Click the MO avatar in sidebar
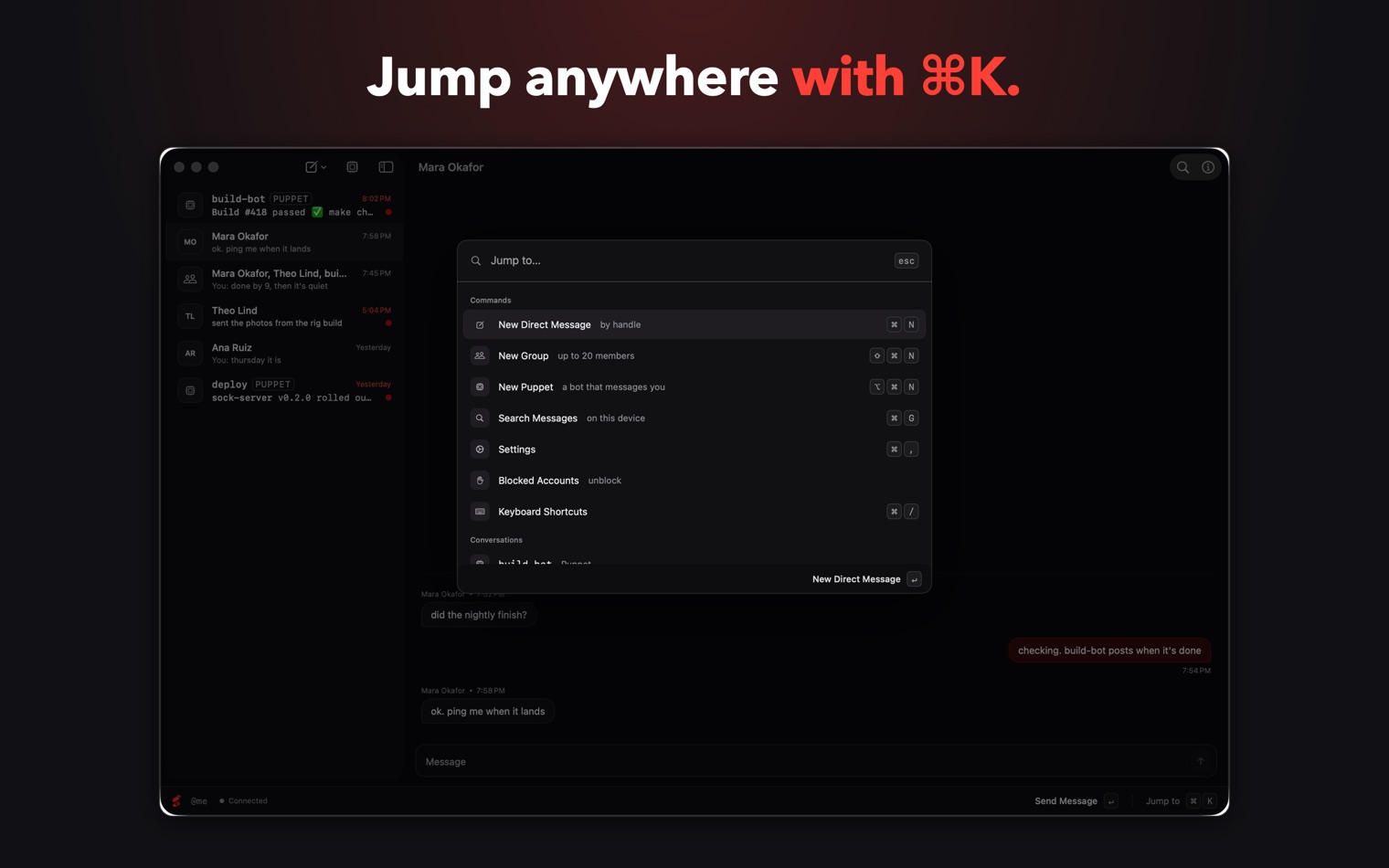 tap(190, 242)
